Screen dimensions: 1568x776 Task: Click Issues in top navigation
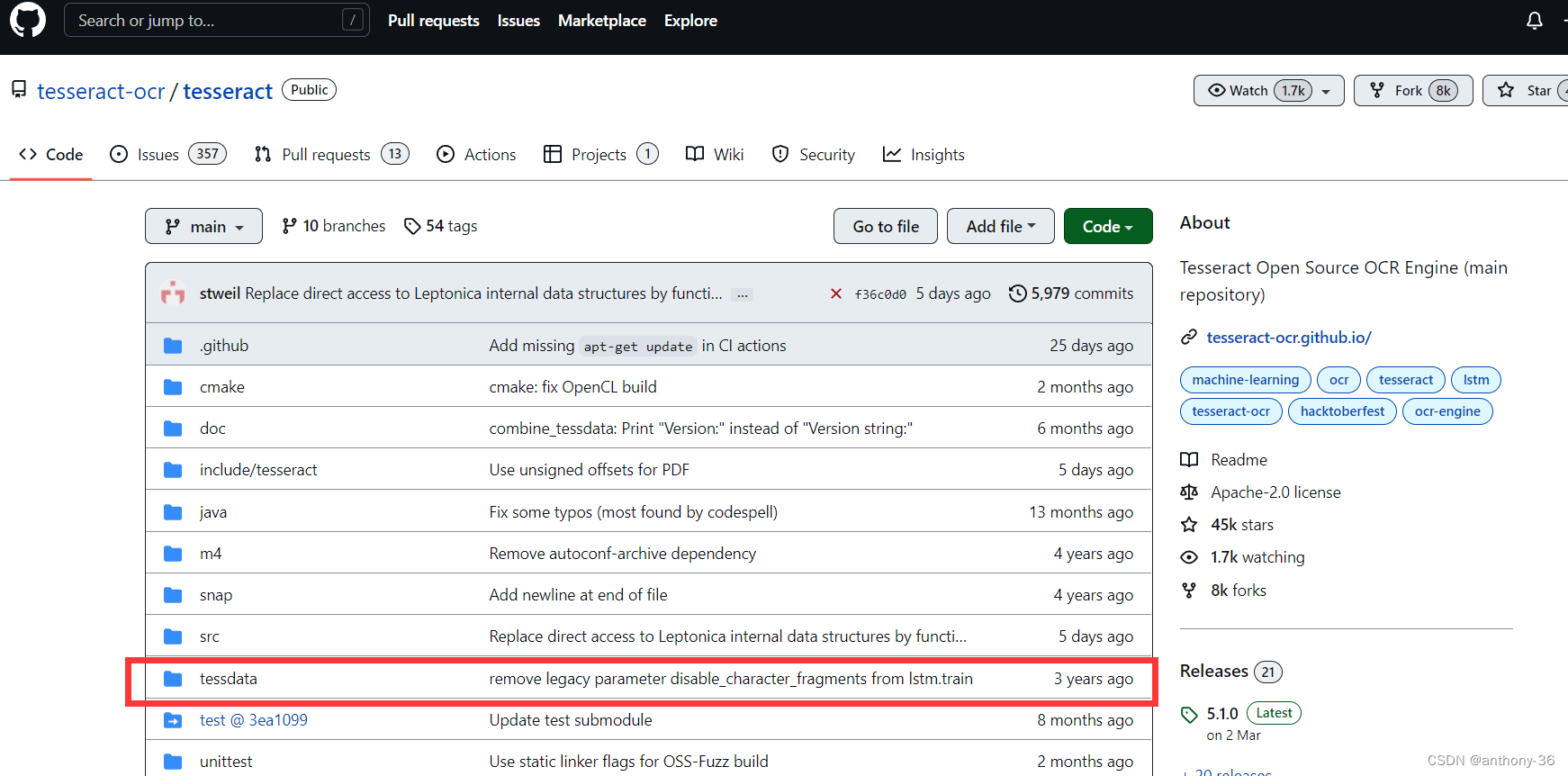pyautogui.click(x=518, y=21)
